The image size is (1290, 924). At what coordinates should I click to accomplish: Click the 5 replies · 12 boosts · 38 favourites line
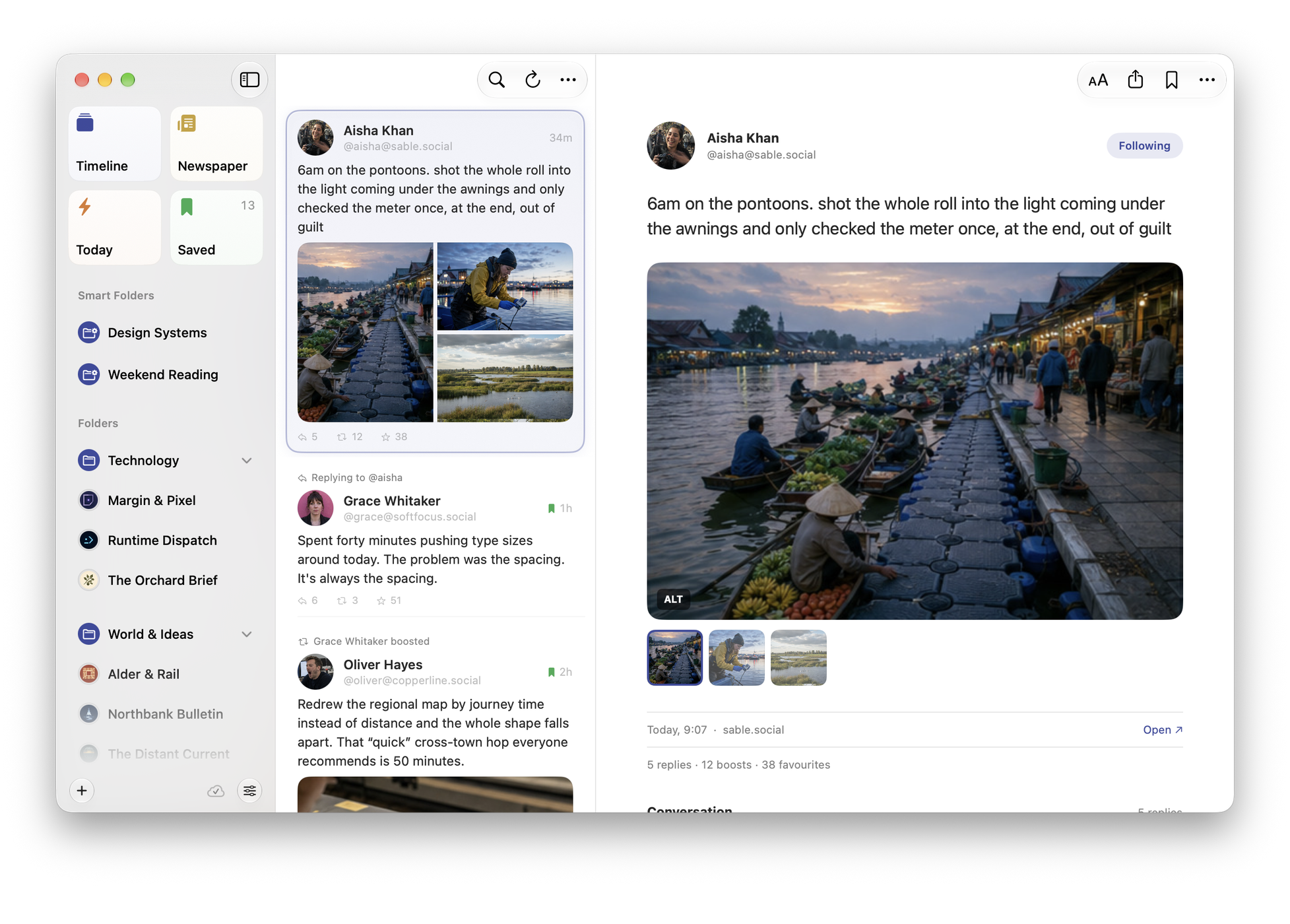[738, 765]
